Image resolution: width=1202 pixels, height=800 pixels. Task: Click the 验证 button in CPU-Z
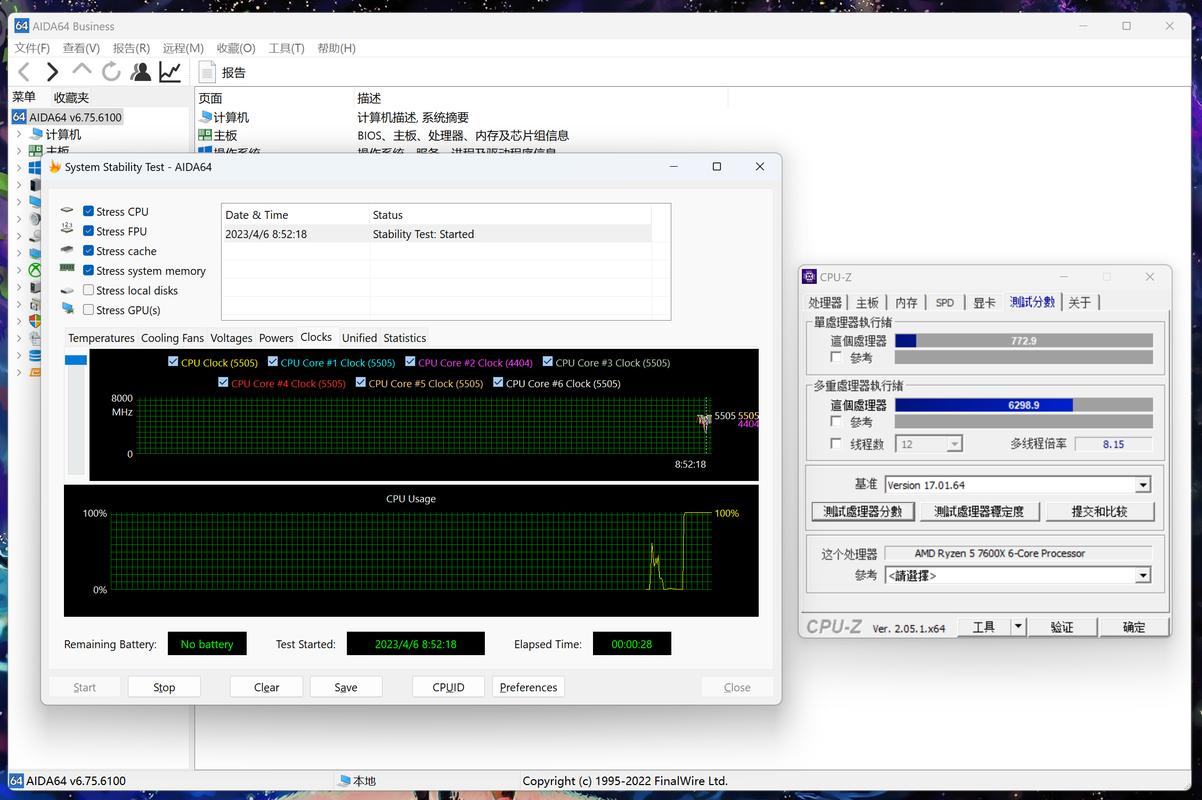click(x=1062, y=626)
